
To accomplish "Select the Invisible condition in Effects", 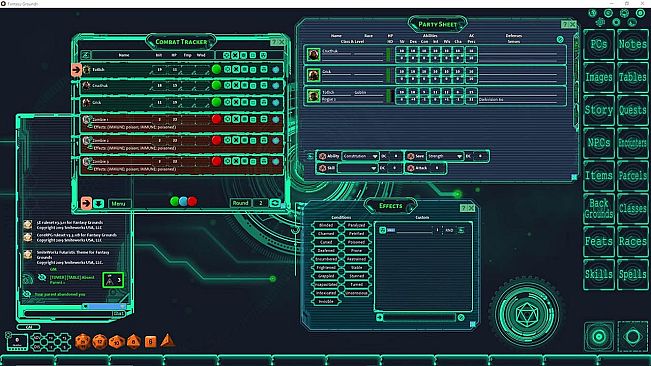I will [x=326, y=302].
